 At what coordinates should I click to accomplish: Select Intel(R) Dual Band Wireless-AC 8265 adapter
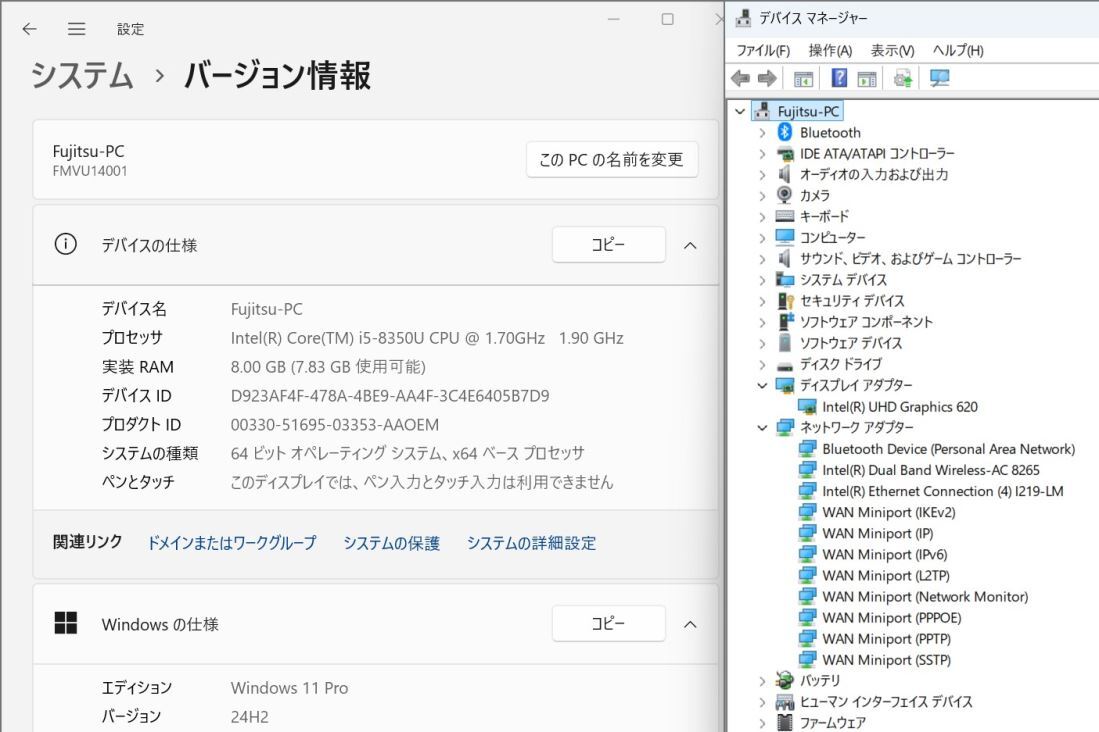[x=931, y=470]
